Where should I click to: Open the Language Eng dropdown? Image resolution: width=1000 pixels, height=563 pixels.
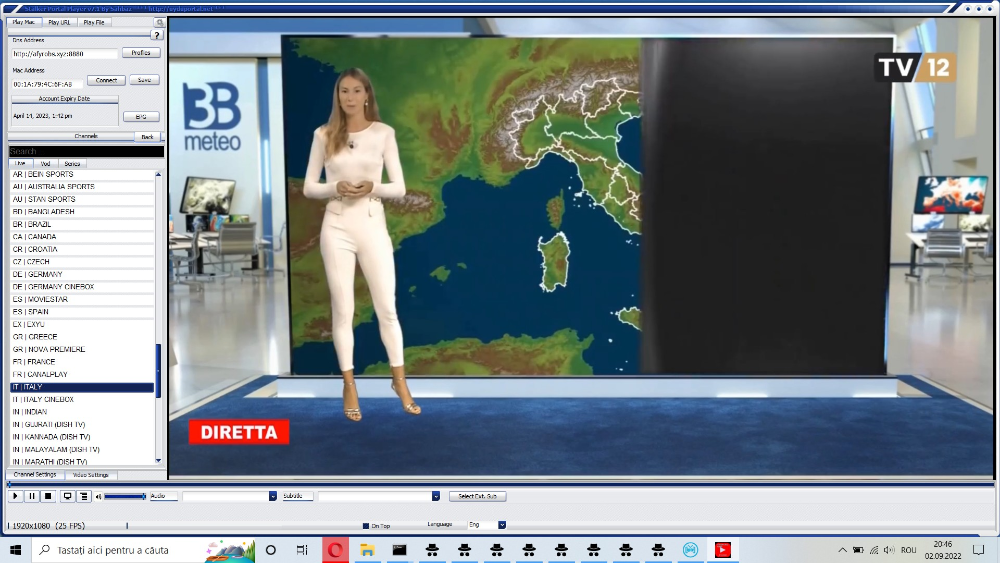click(502, 525)
